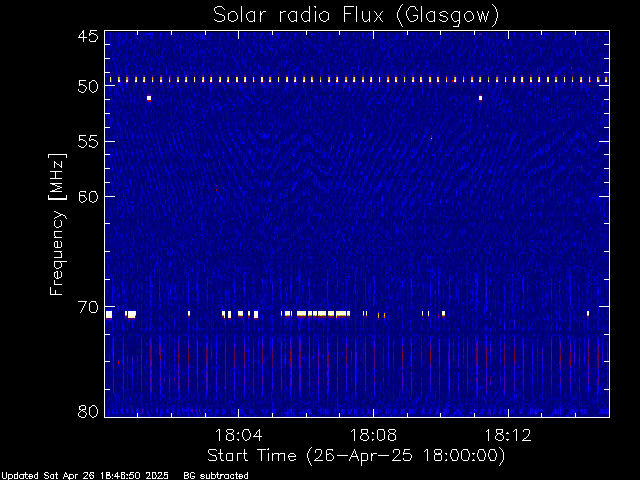This screenshot has height=480, width=640.
Task: Click the 'Start Time (26-Apr-25 18:00:00)' label
Action: coord(356,456)
